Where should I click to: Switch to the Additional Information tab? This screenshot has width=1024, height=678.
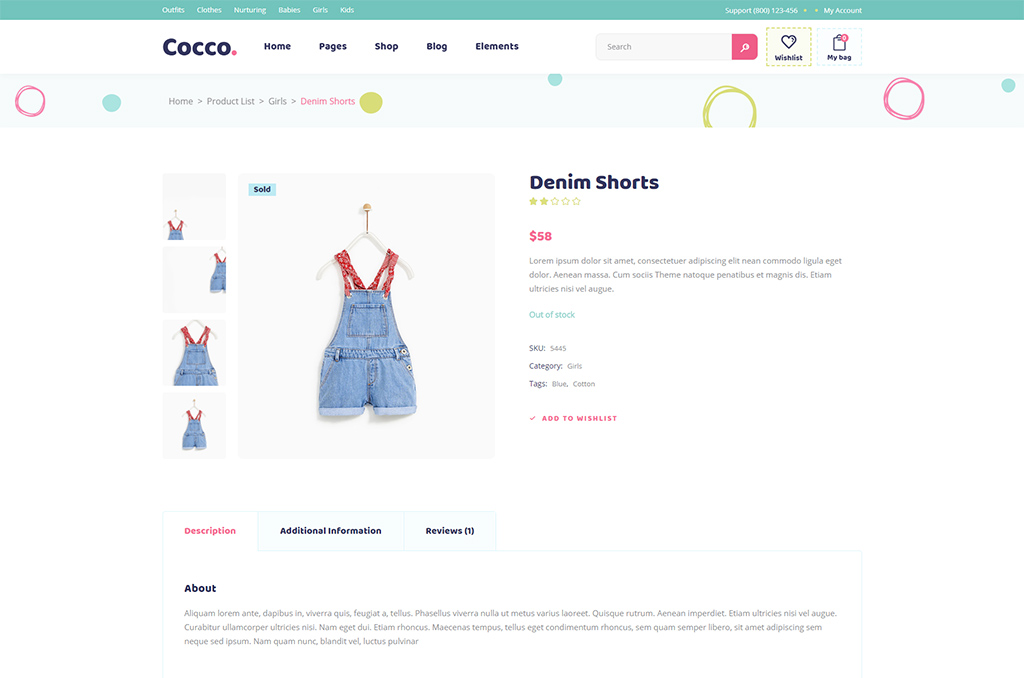coord(330,531)
